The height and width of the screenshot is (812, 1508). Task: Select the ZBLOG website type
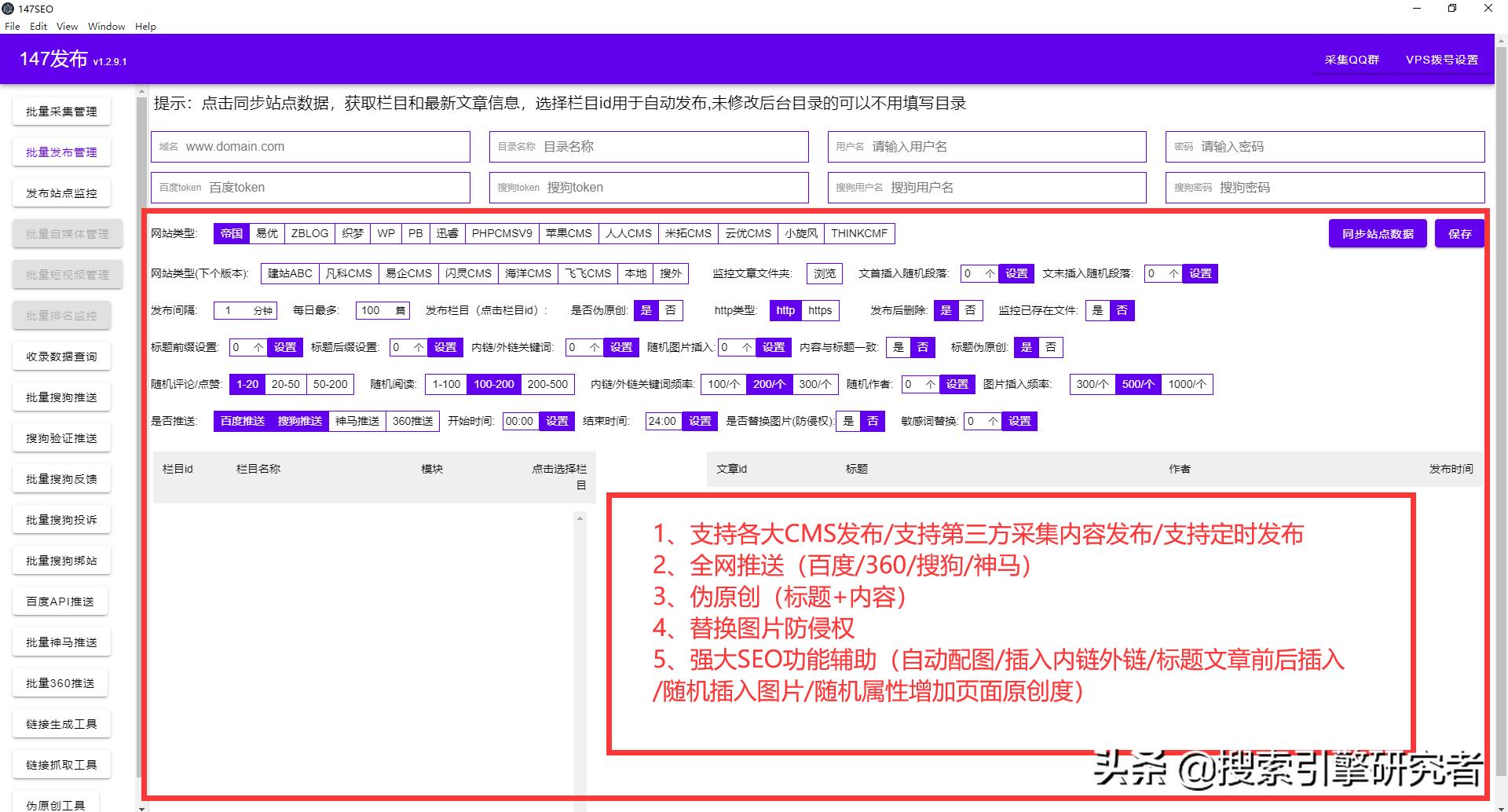click(x=309, y=233)
